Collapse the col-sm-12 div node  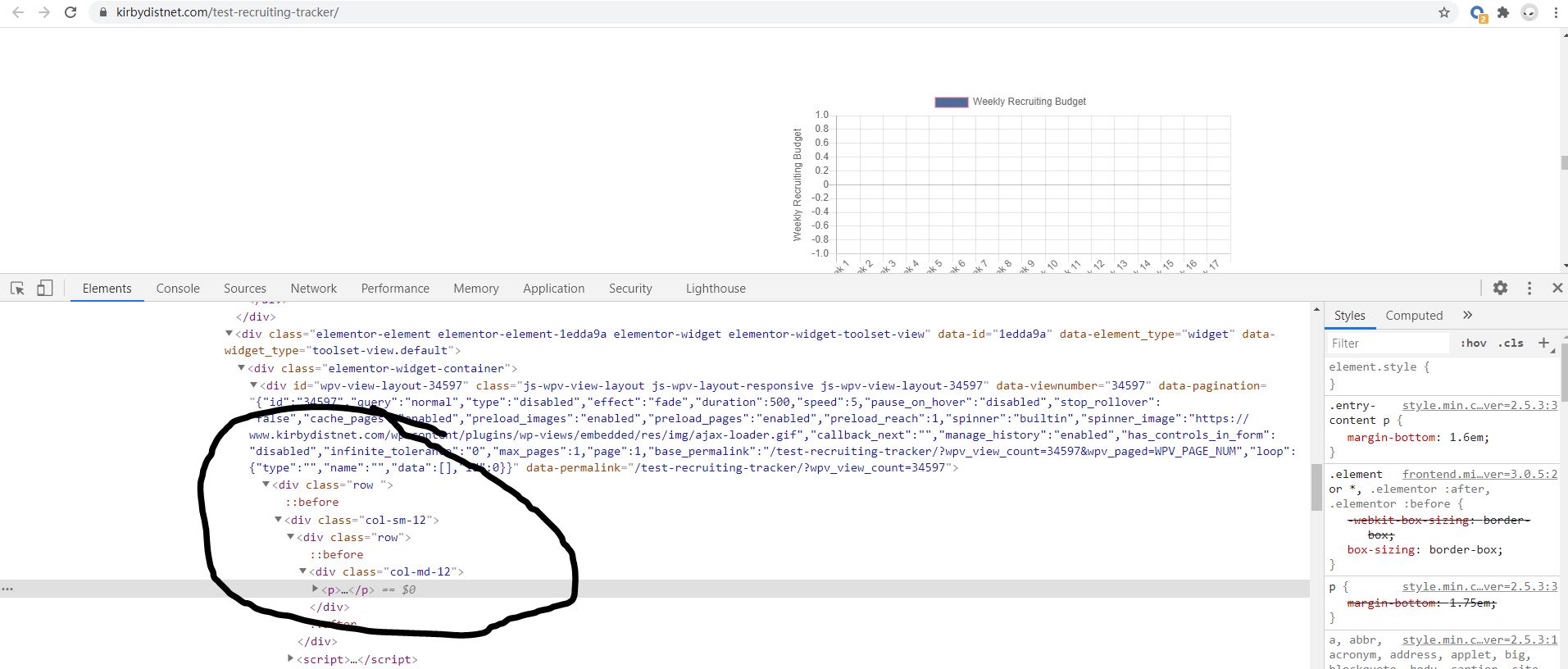278,520
